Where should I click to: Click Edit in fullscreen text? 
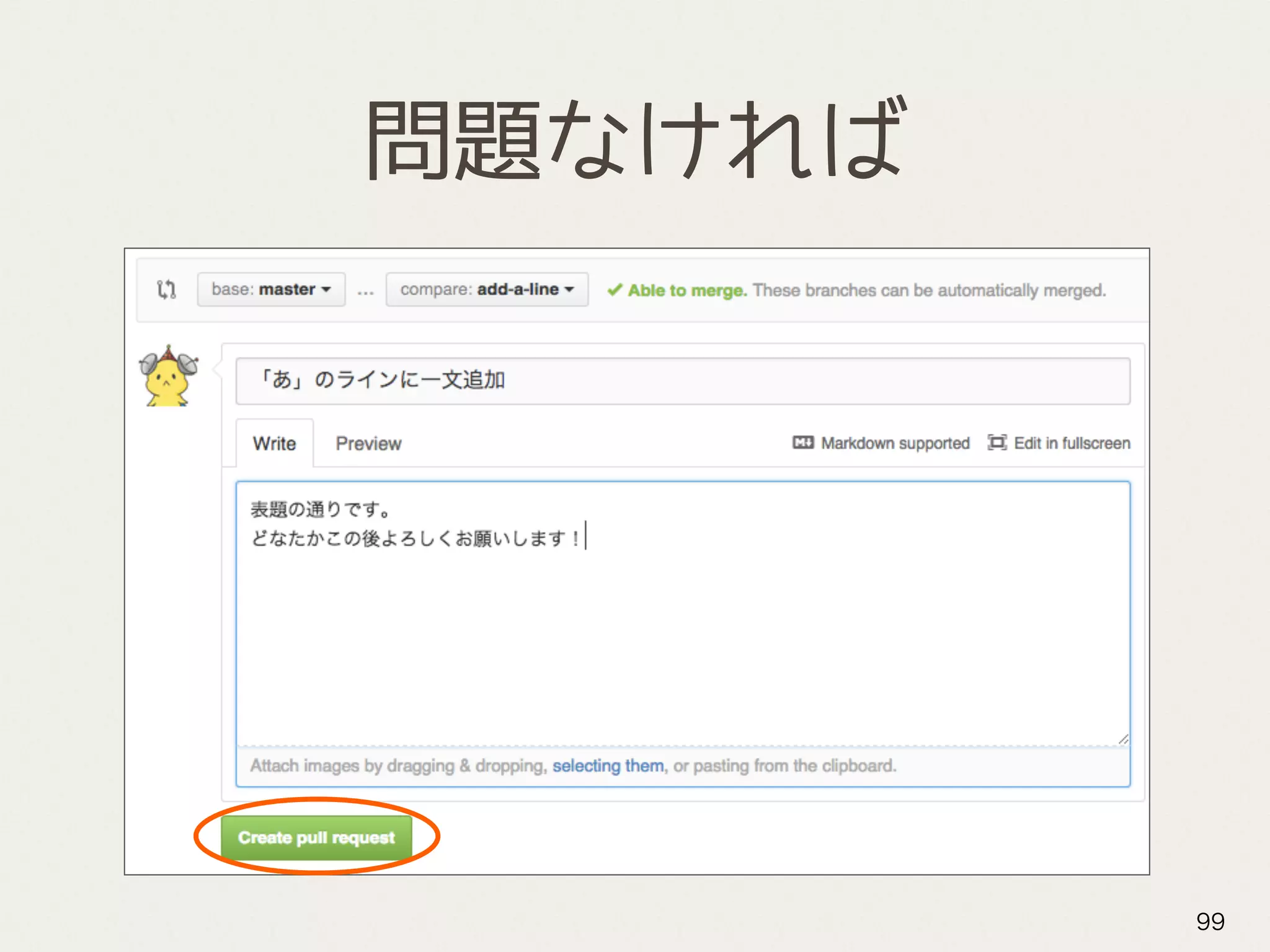(1072, 443)
